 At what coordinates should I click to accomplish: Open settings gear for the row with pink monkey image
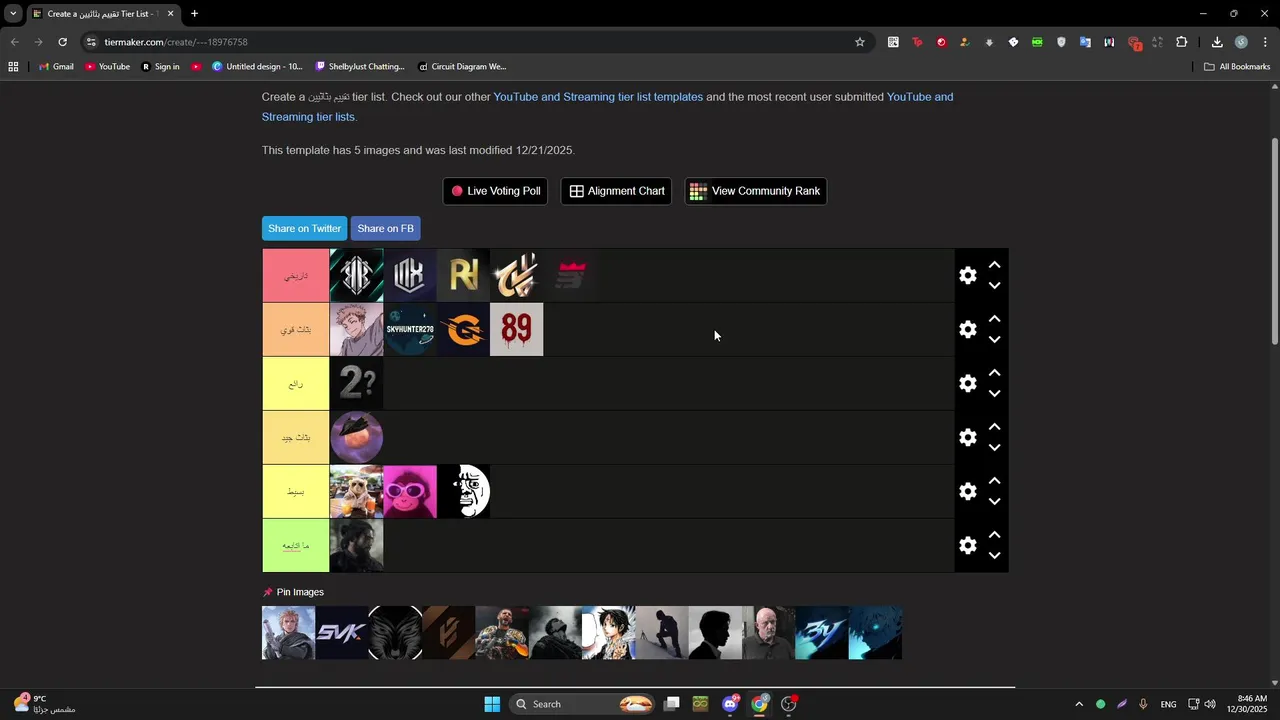[967, 491]
